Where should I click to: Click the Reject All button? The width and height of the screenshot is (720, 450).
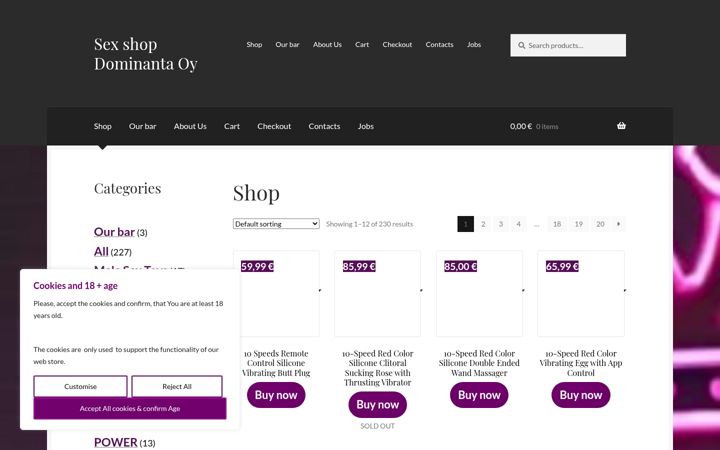pos(177,387)
